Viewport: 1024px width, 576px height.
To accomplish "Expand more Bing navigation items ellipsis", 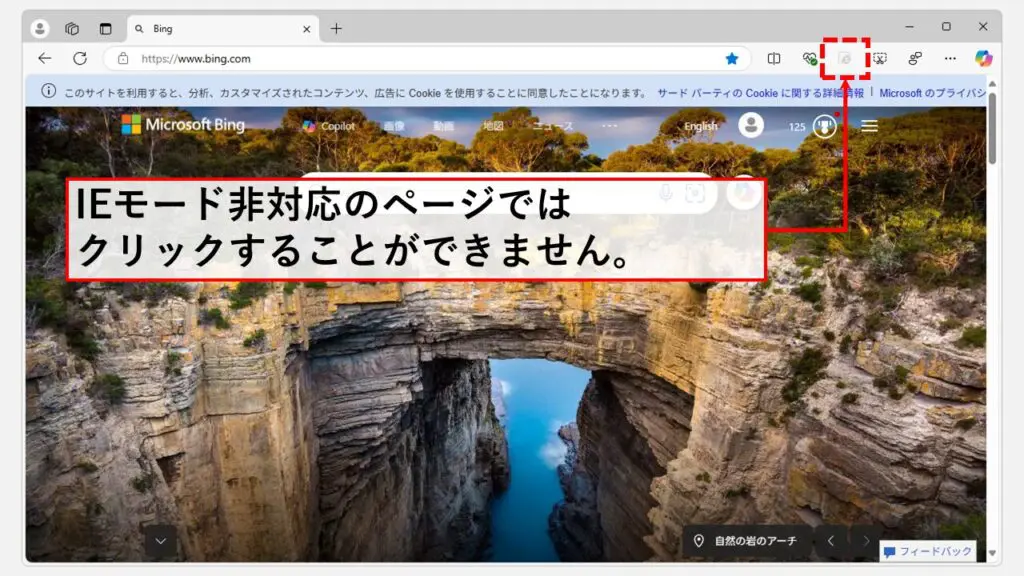I will pyautogui.click(x=609, y=125).
